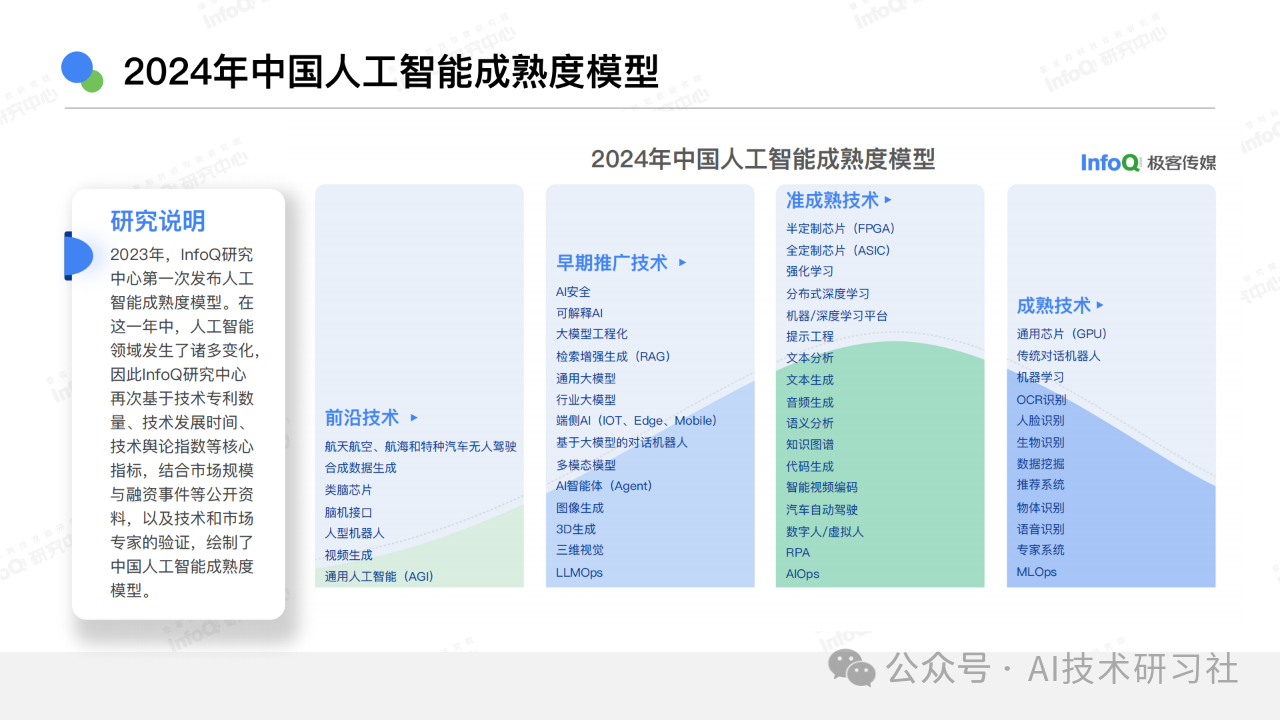
Task: Select 半定制芯片（FPGA） item
Action: (x=840, y=228)
